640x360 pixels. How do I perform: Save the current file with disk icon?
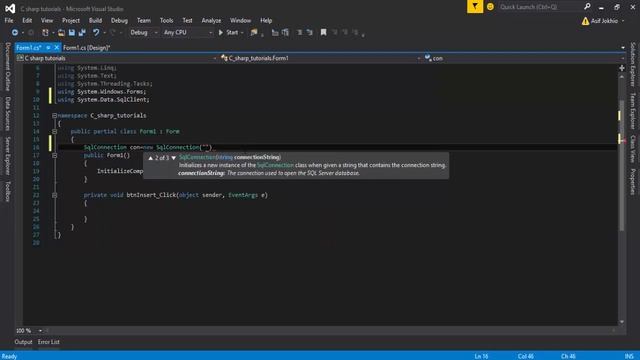point(71,32)
